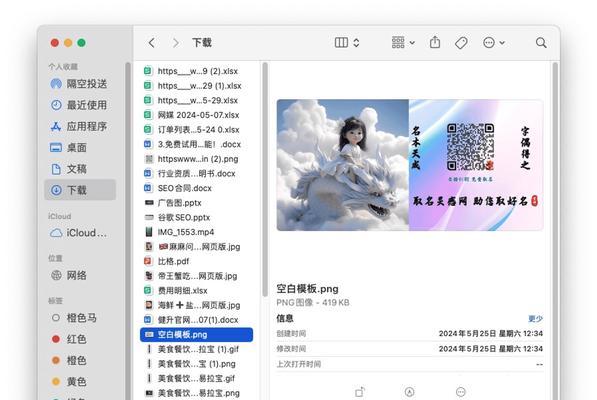Select file 美食餐饮...易拉宝.gif
Viewport: 597px width, 400px height.
coord(196,379)
